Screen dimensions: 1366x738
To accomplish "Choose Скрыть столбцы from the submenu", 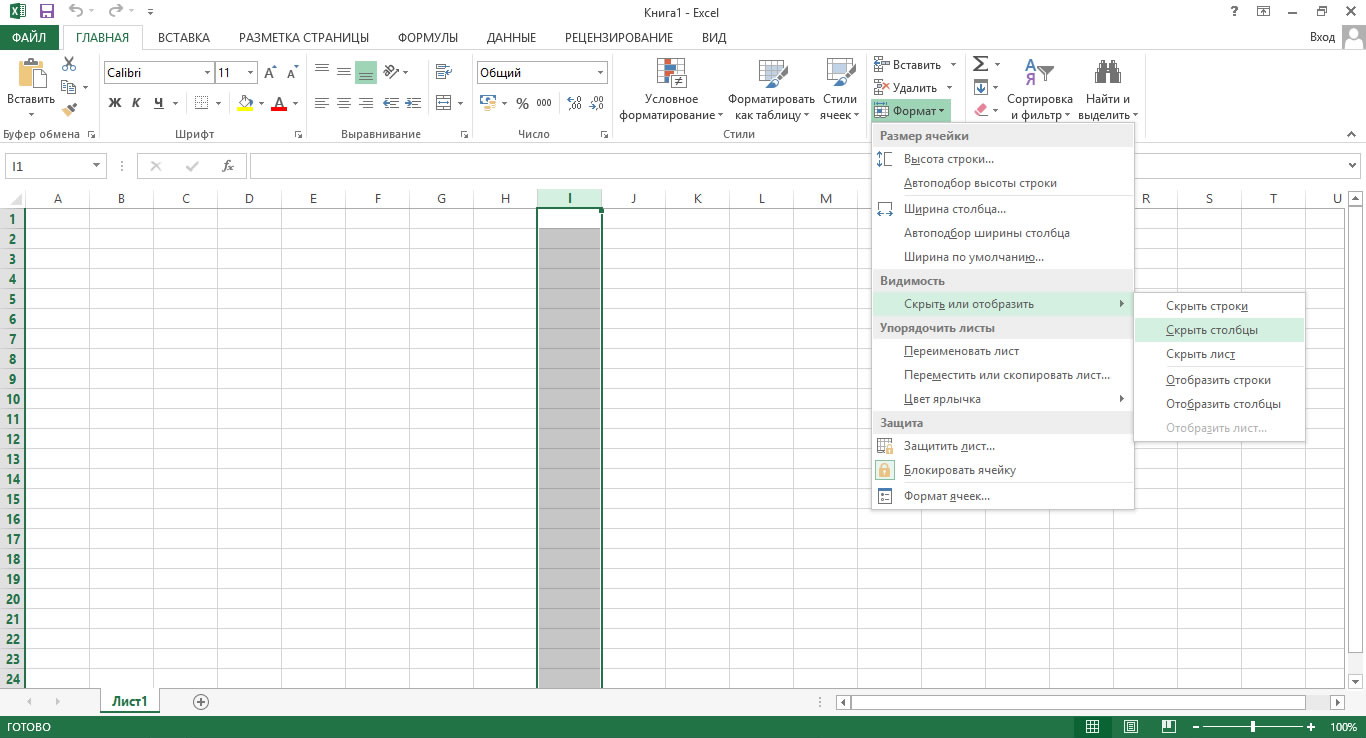I will [1211, 330].
